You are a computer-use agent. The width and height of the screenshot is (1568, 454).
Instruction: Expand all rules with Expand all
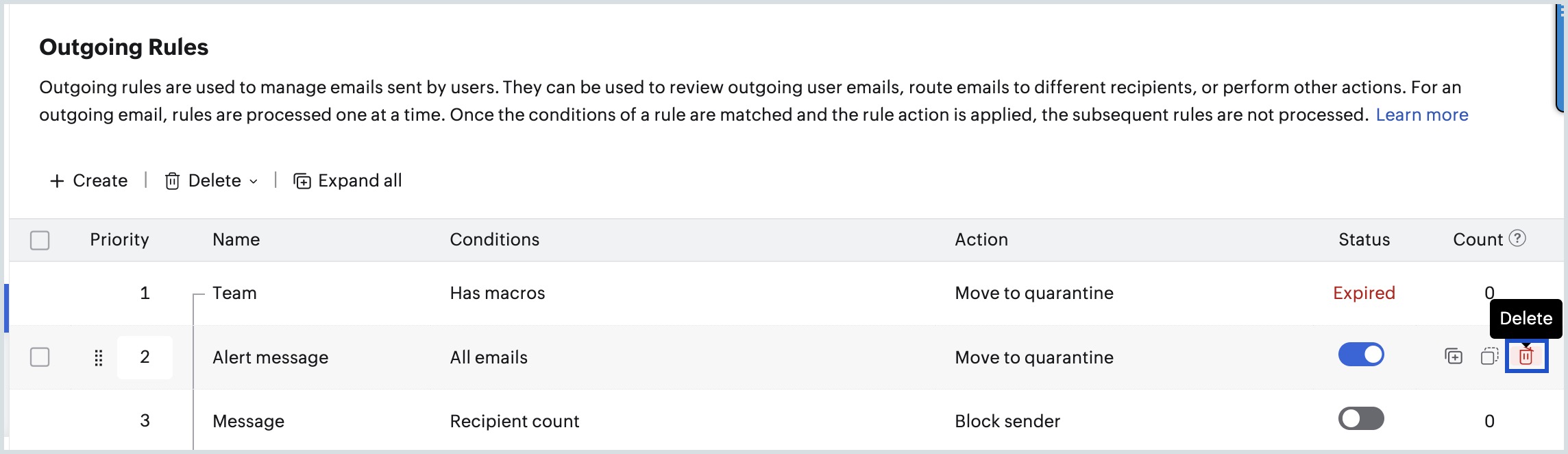pyautogui.click(x=347, y=181)
